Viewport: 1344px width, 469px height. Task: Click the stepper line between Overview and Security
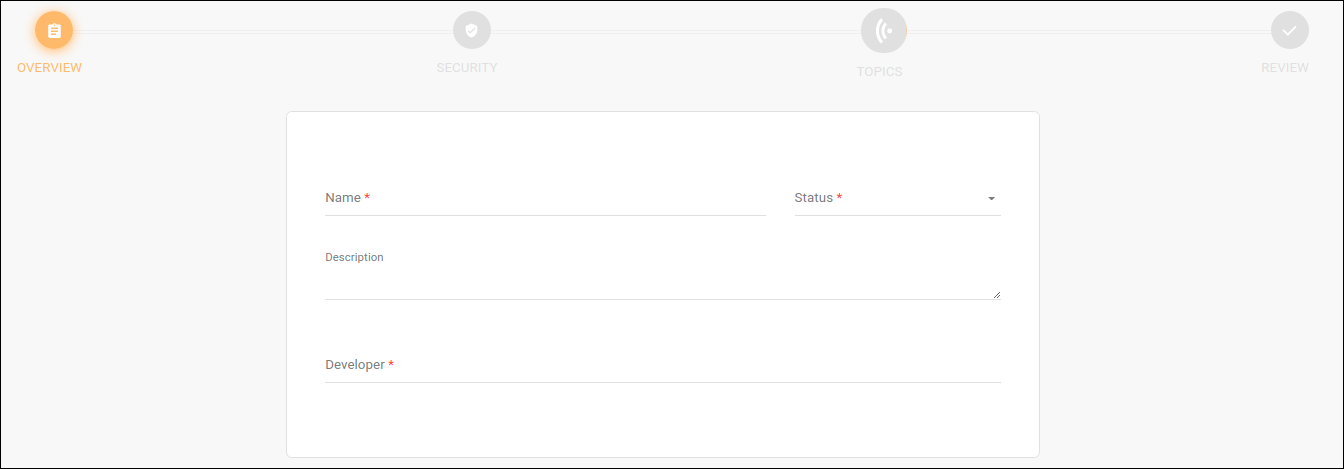[x=262, y=31]
